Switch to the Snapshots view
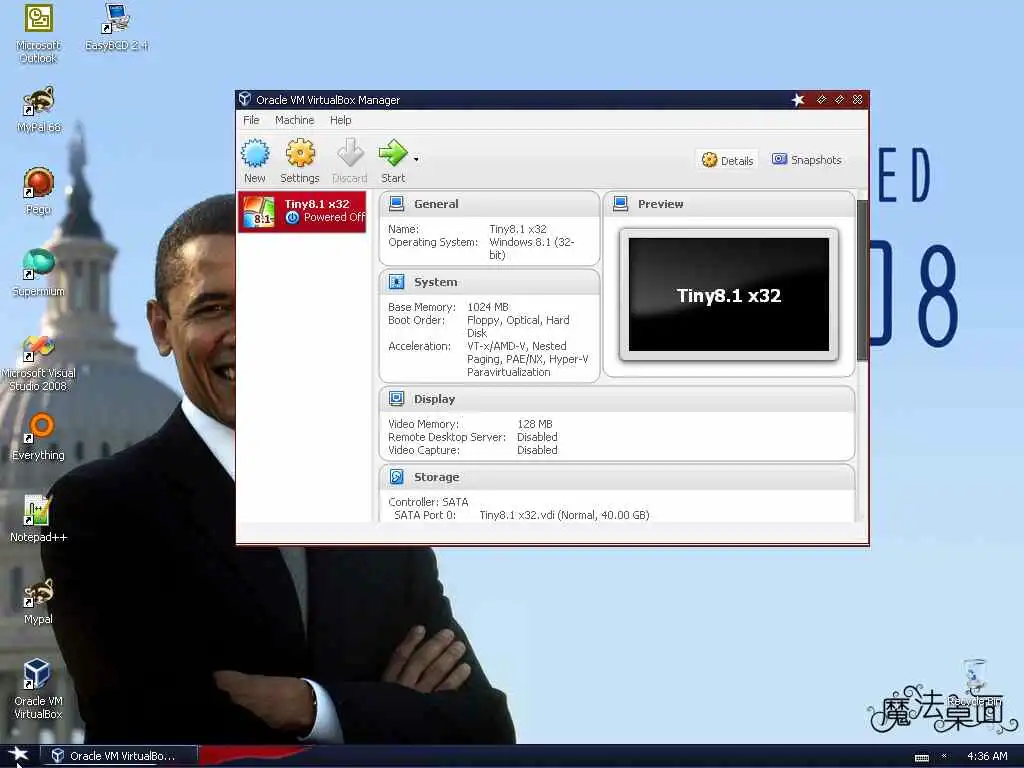This screenshot has width=1024, height=768. [x=807, y=159]
